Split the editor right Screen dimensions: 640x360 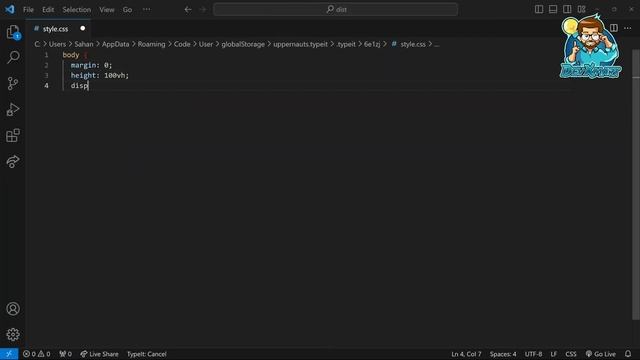pyautogui.click(x=613, y=28)
